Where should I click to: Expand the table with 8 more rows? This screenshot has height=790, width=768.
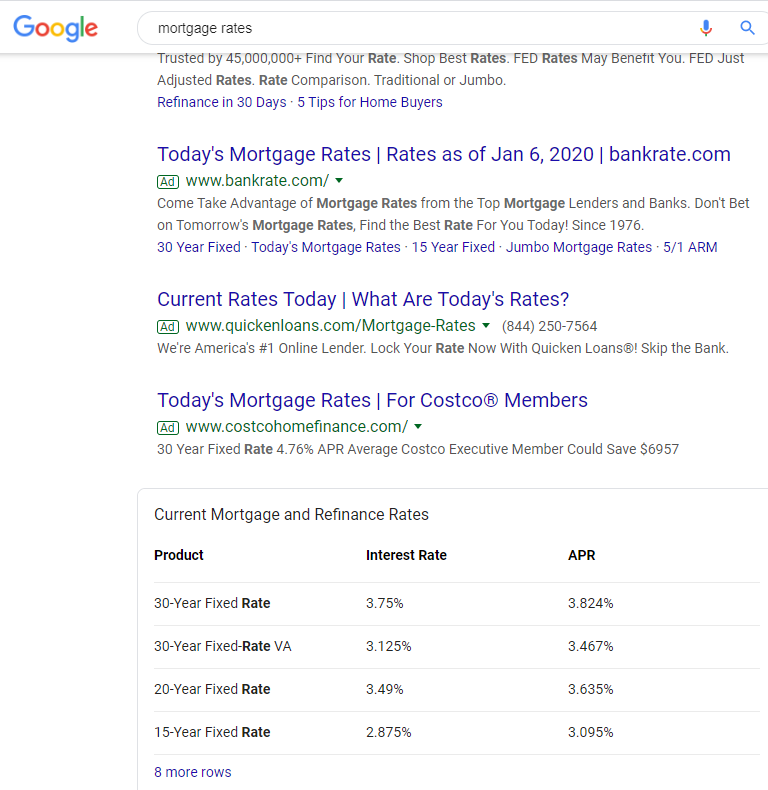pos(193,772)
